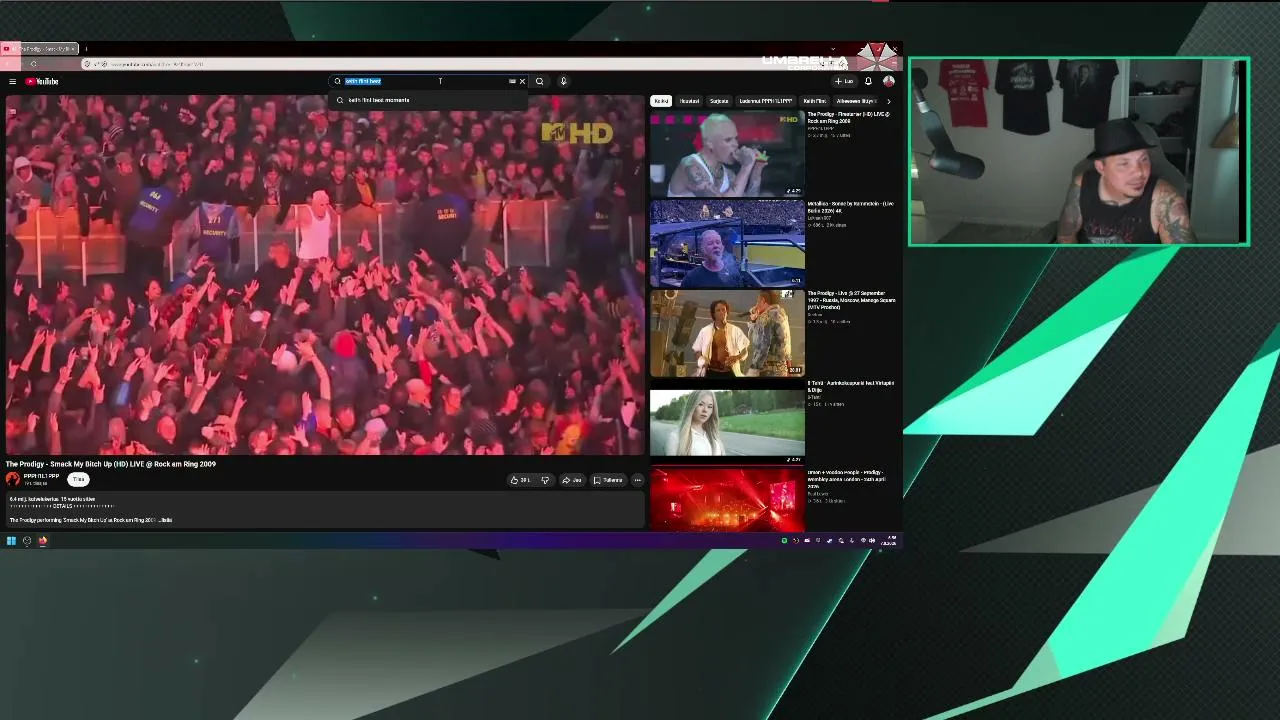Subscribe with the white Tilaa button
Viewport: 1280px width, 720px height.
[x=78, y=479]
